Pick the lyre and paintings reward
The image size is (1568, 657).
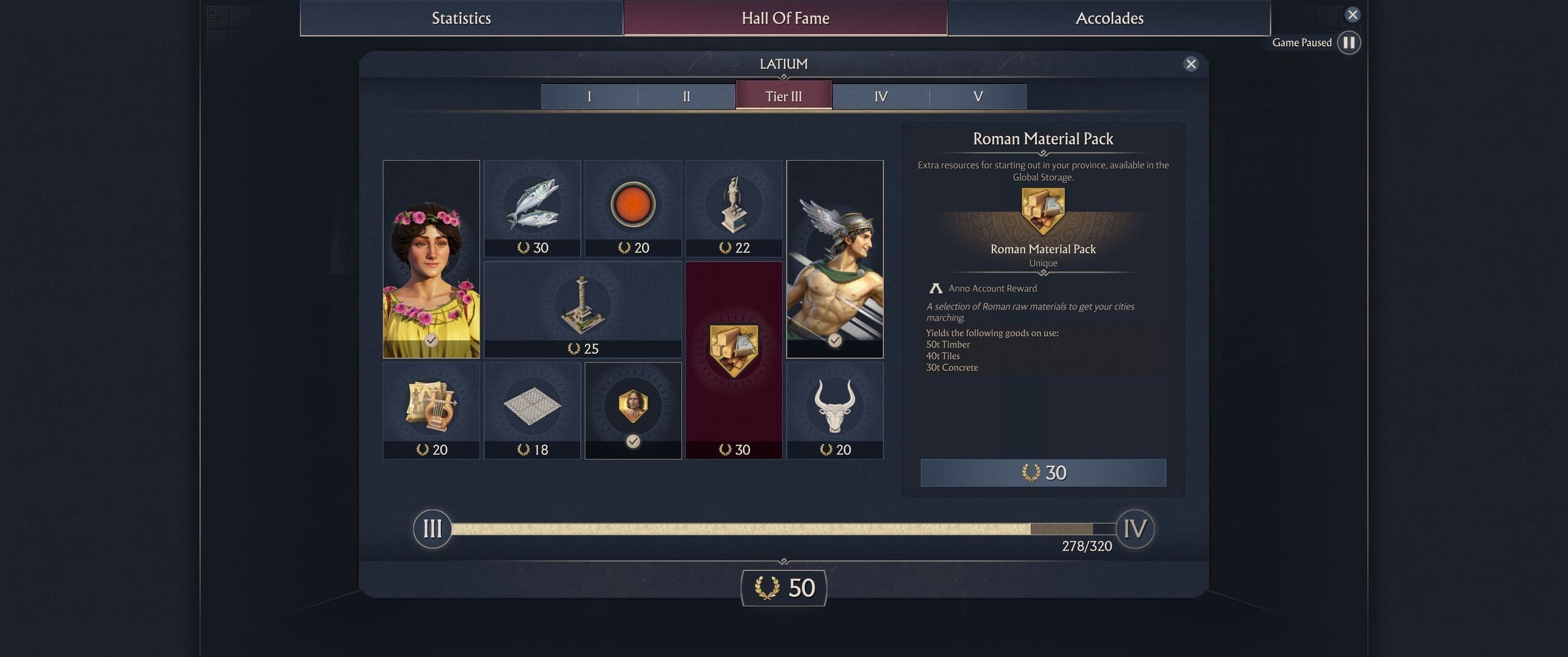point(431,411)
